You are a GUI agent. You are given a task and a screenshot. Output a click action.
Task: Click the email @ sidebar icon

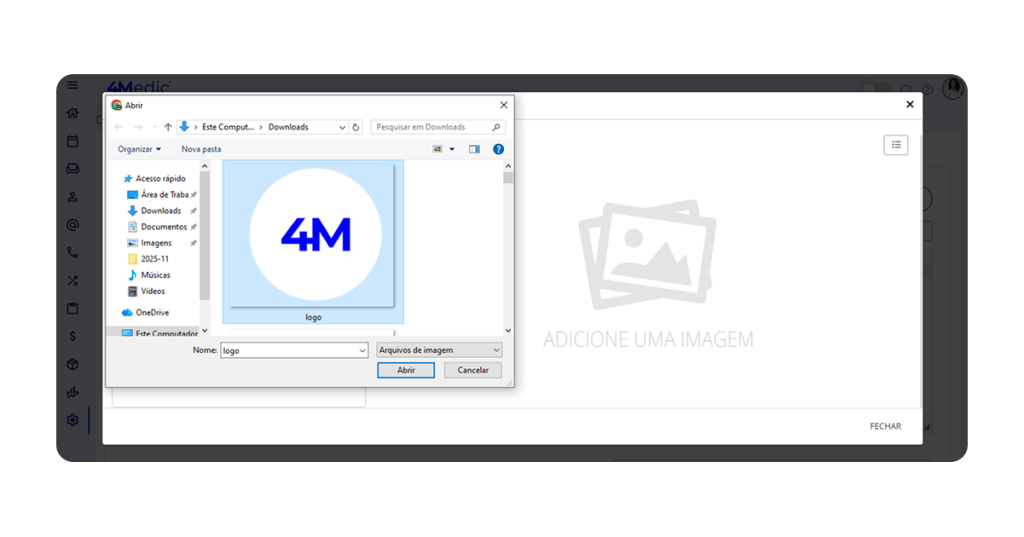click(72, 225)
